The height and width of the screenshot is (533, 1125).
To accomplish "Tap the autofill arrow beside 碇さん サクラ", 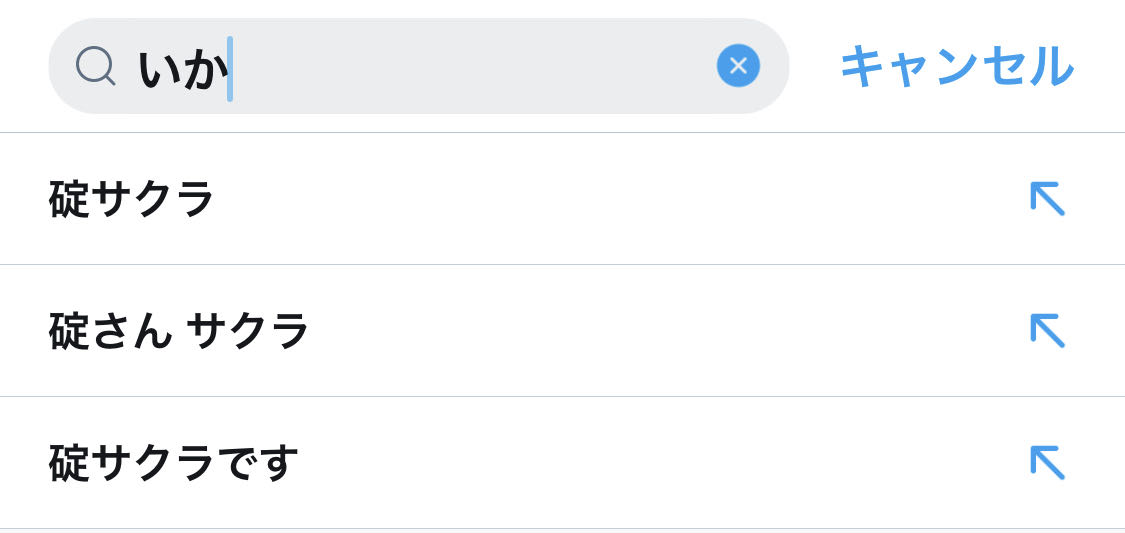I will click(1047, 331).
